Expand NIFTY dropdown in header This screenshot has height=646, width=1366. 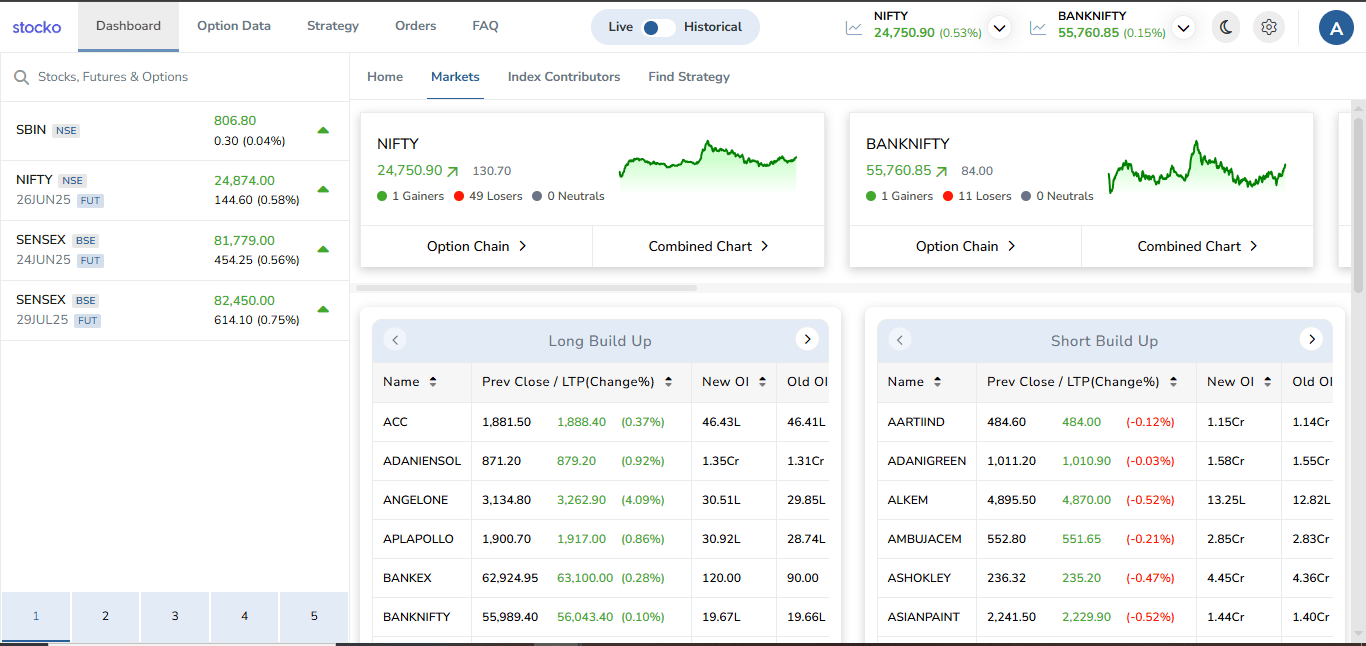click(x=999, y=28)
